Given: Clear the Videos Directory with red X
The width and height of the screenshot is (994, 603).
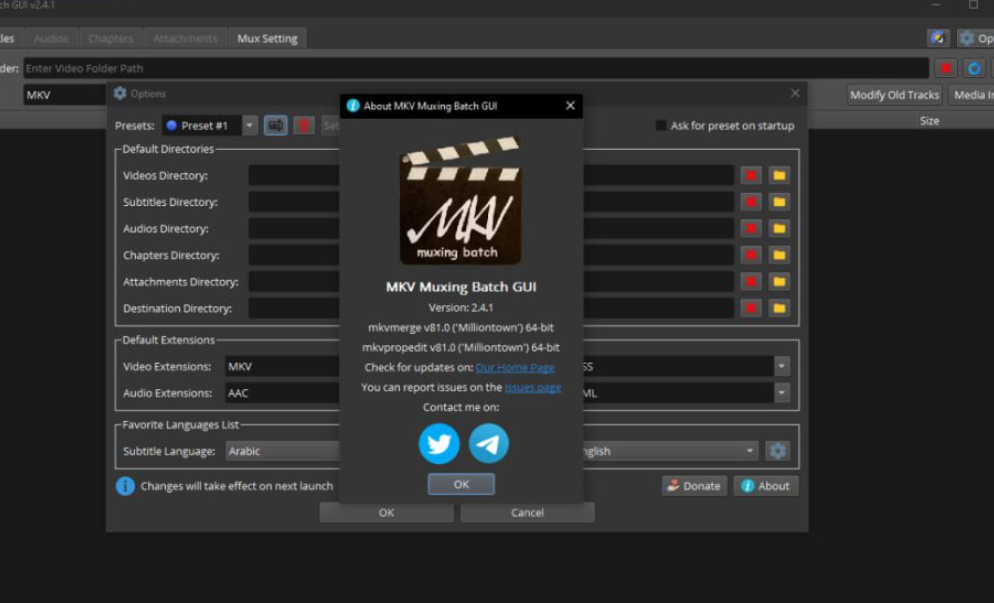Looking at the screenshot, I should pyautogui.click(x=751, y=176).
